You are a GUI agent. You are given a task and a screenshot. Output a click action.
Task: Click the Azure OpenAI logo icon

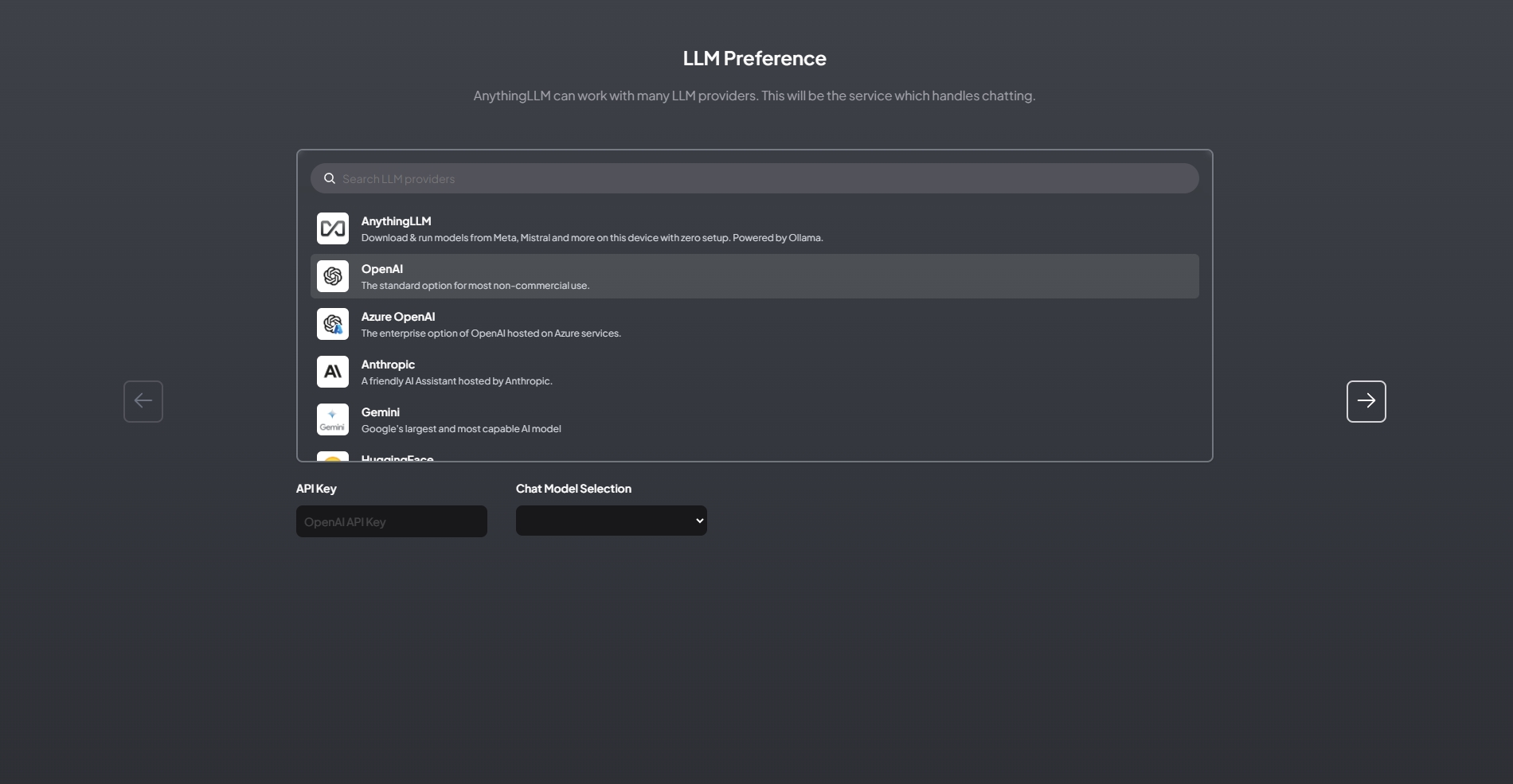tap(333, 324)
